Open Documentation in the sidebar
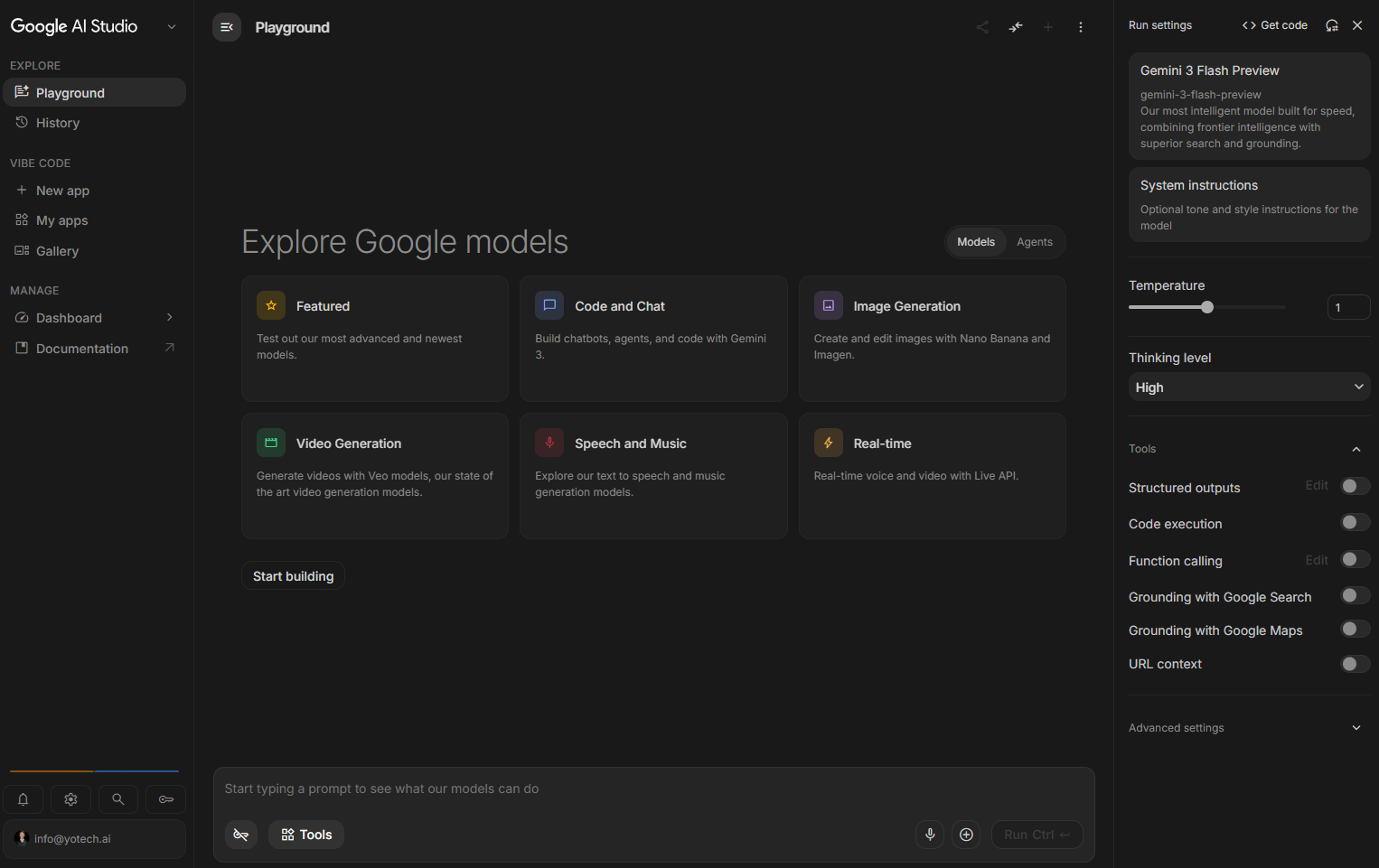This screenshot has height=868, width=1379. coord(95,349)
